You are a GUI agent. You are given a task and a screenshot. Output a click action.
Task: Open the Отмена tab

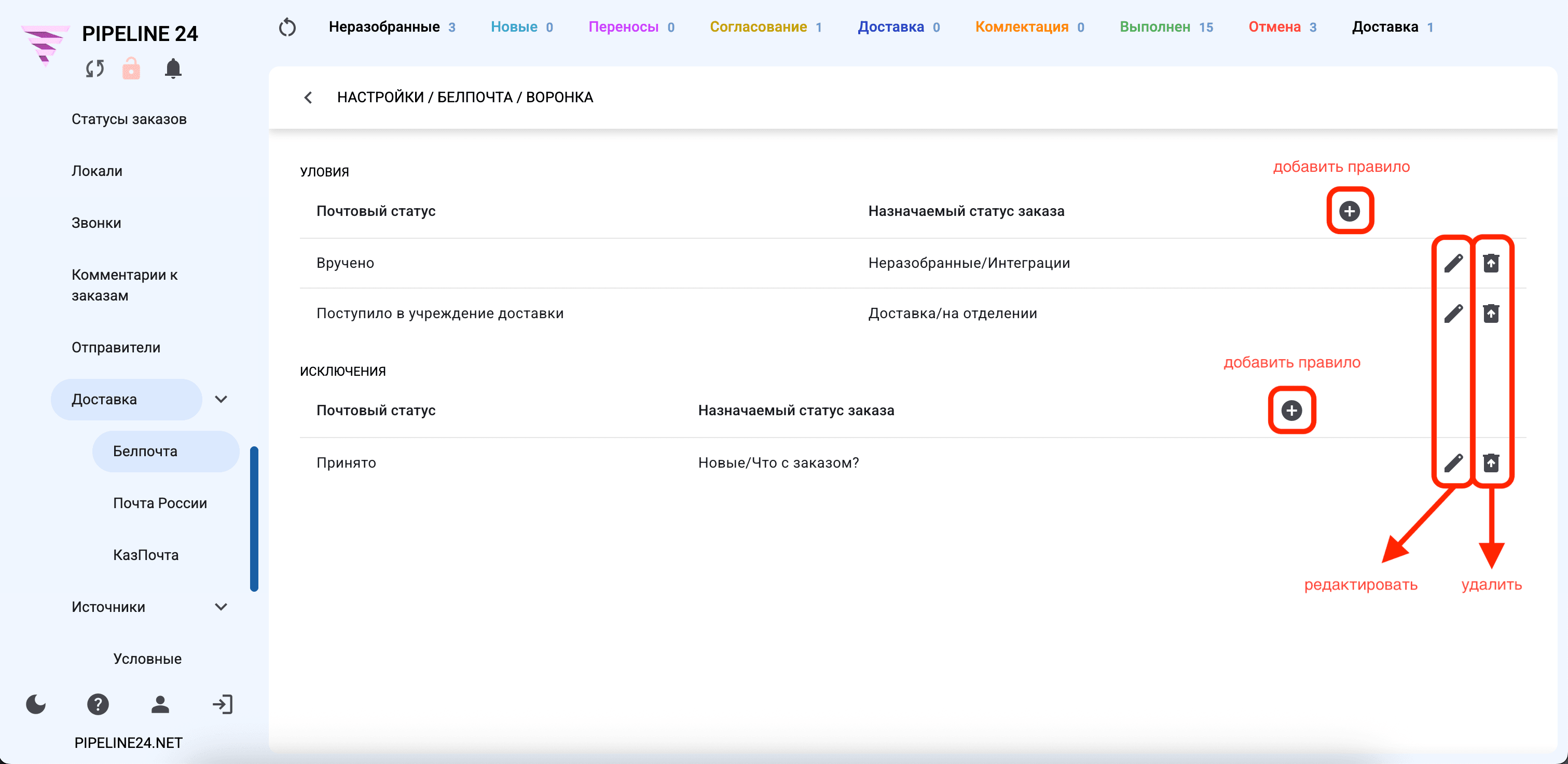click(1283, 28)
